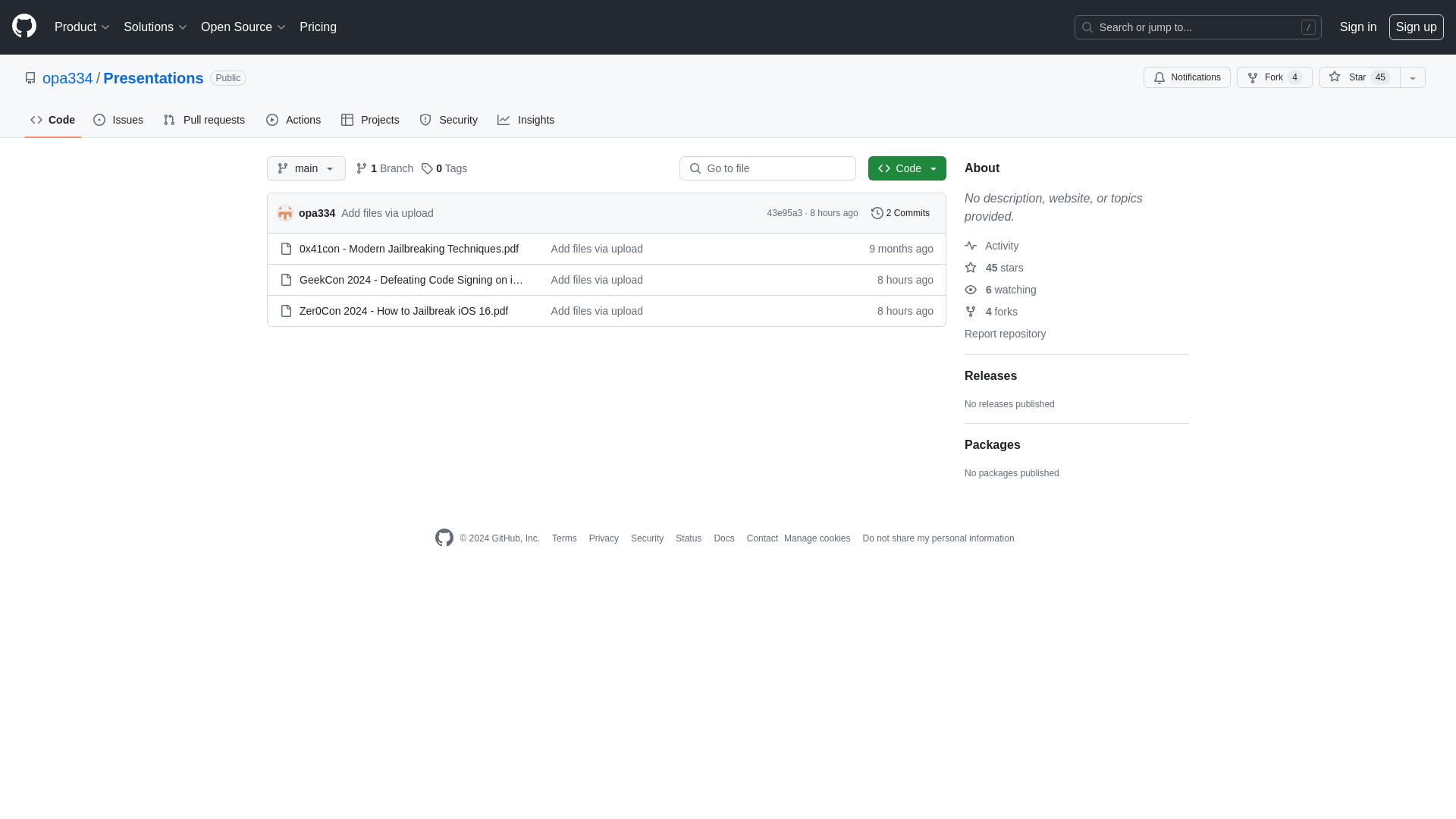The width and height of the screenshot is (1456, 819).
Task: Open GeekCon 2024 Defeating Code Signing file
Action: [x=412, y=280]
